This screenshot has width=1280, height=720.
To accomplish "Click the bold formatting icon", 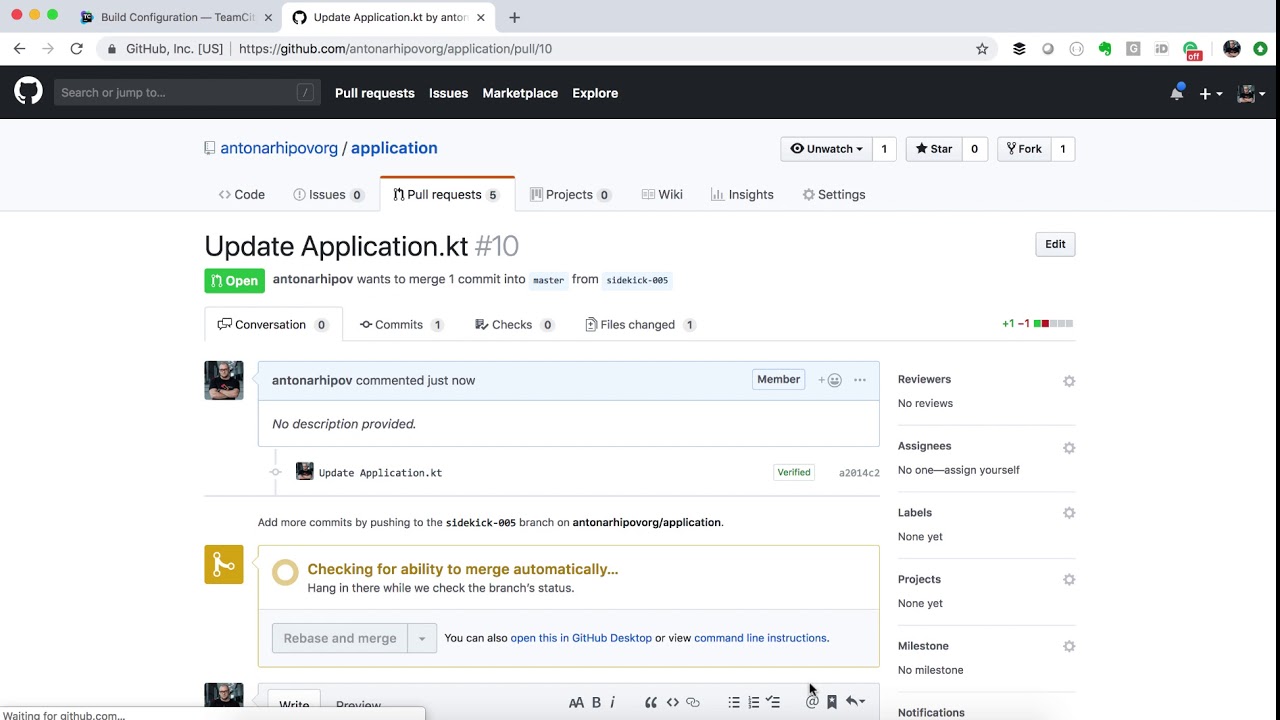I will 596,702.
